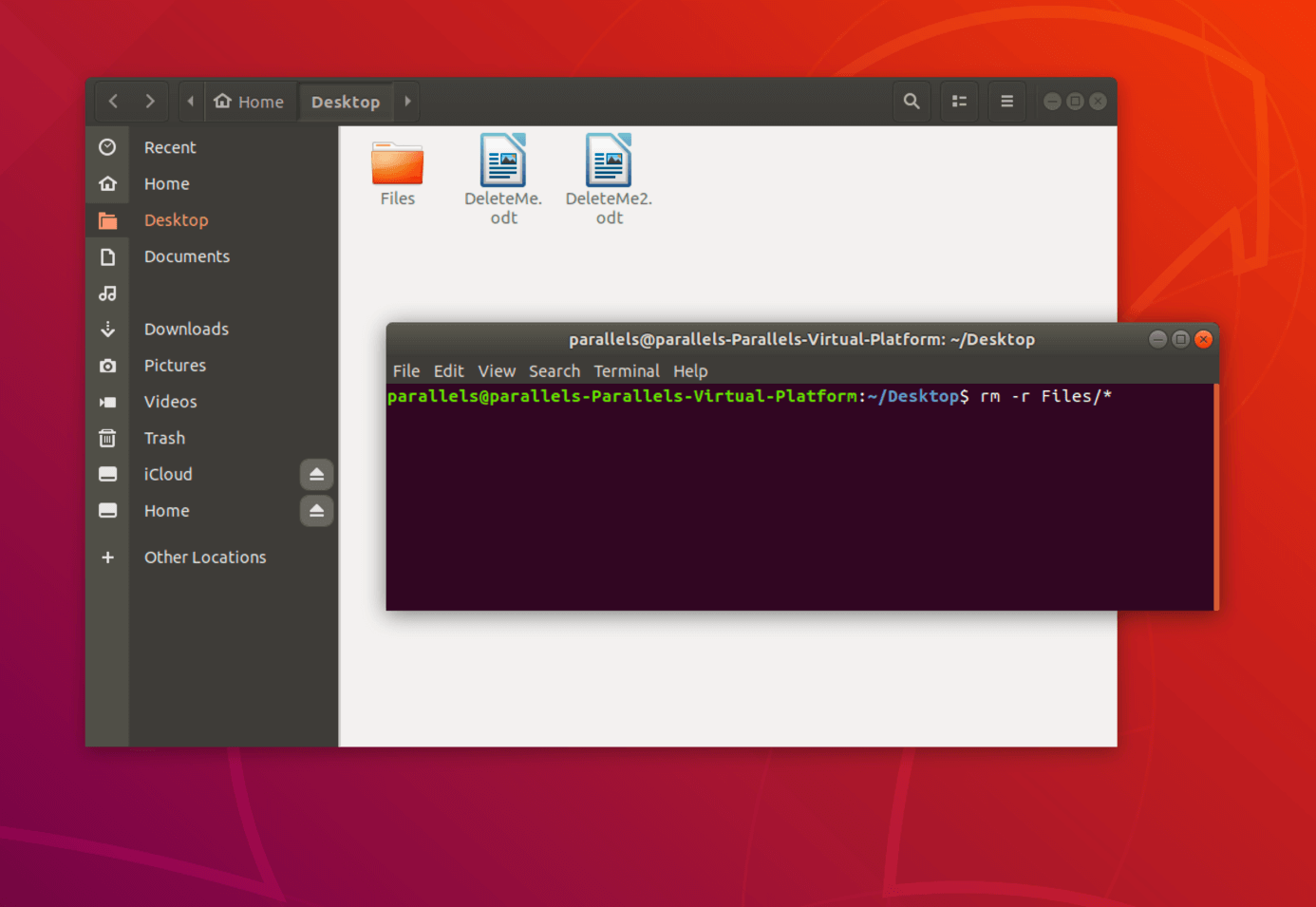Open the Trash from the sidebar

[164, 438]
